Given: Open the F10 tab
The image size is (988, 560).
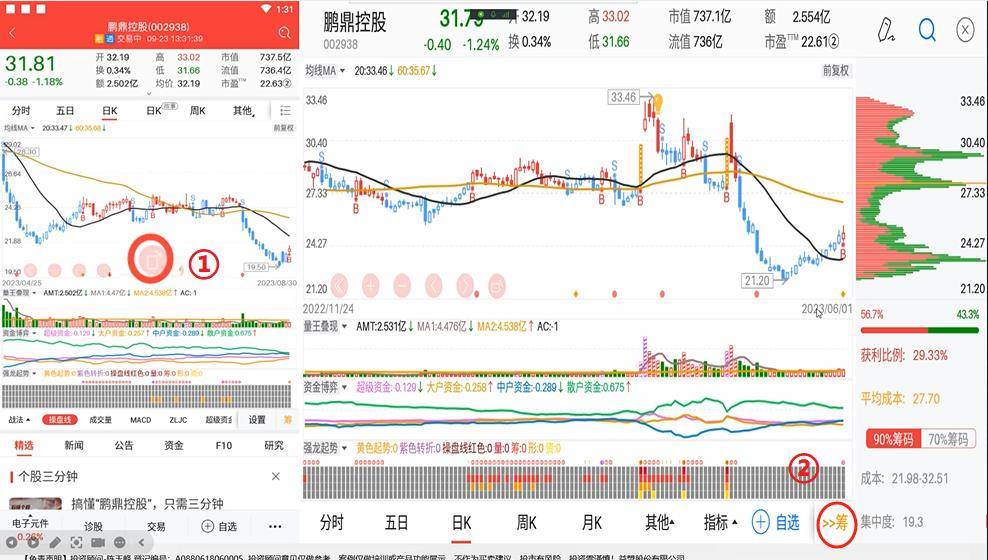Looking at the screenshot, I should click(224, 445).
